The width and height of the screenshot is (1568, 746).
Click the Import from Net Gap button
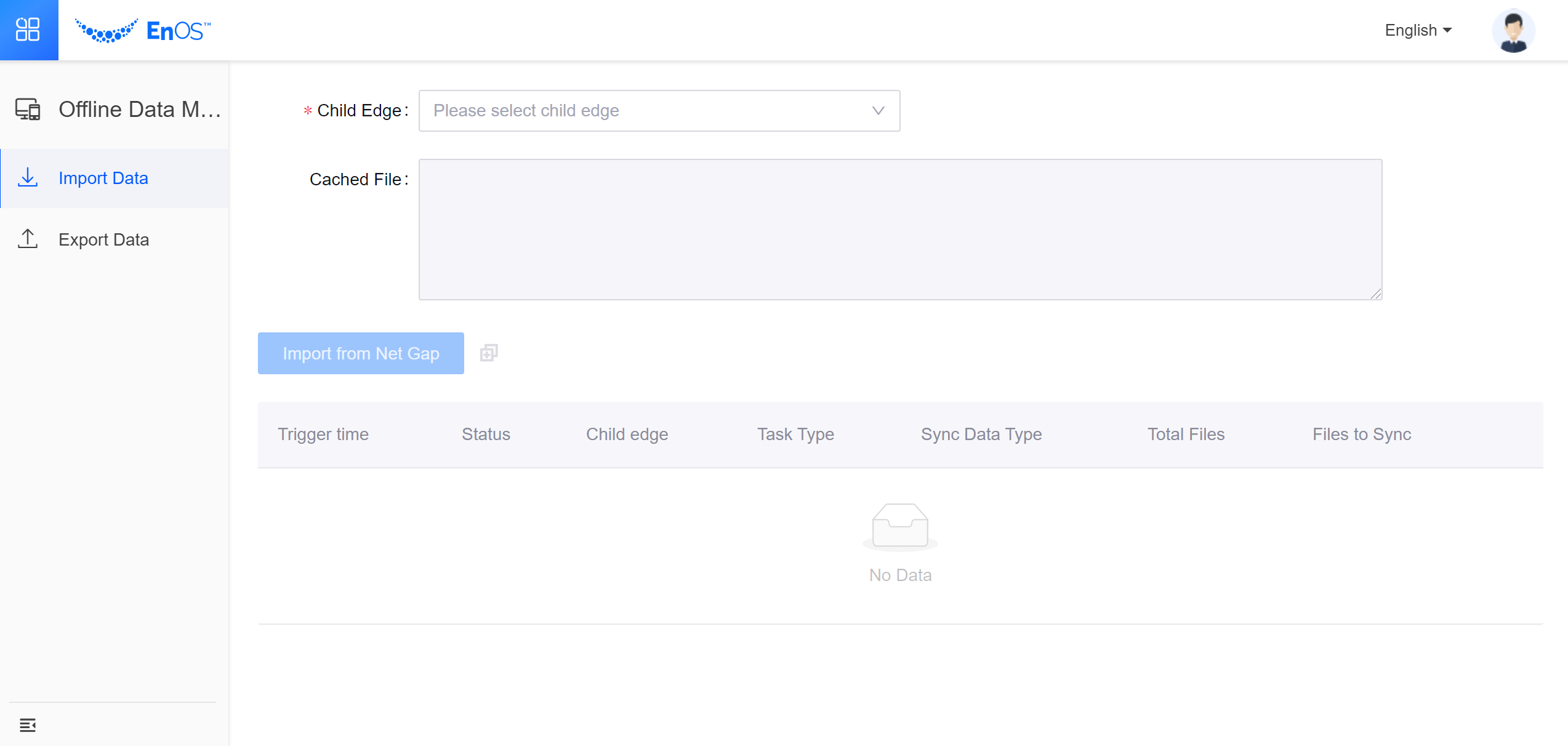tap(361, 353)
